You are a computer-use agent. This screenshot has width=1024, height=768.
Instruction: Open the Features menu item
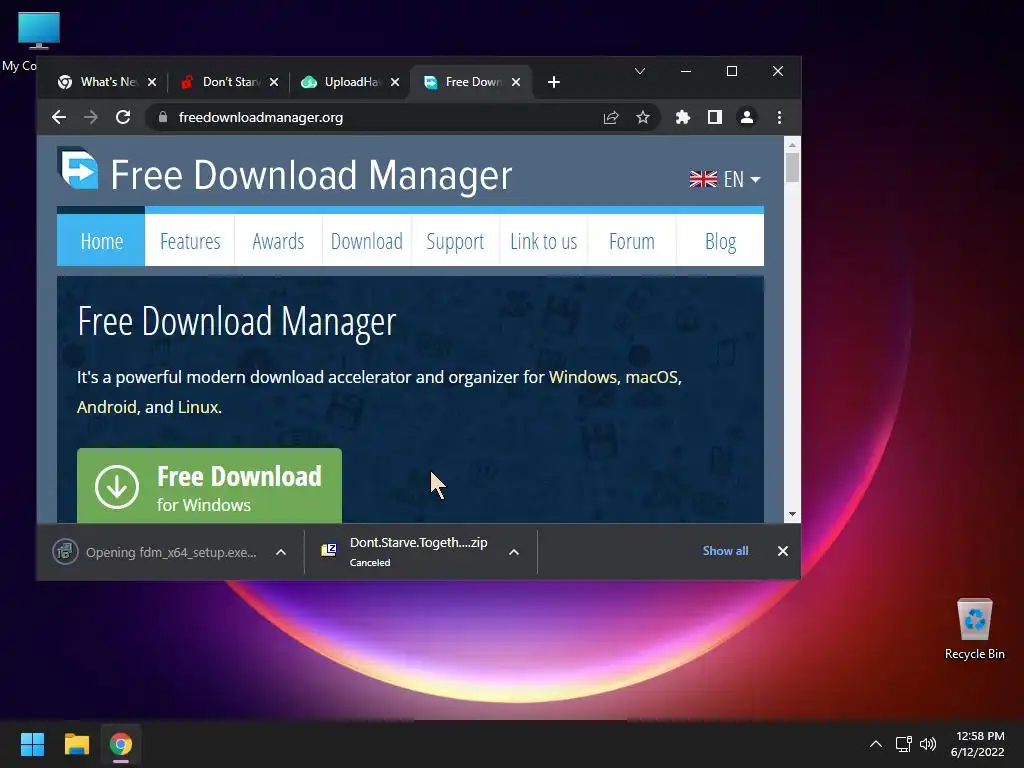(190, 241)
